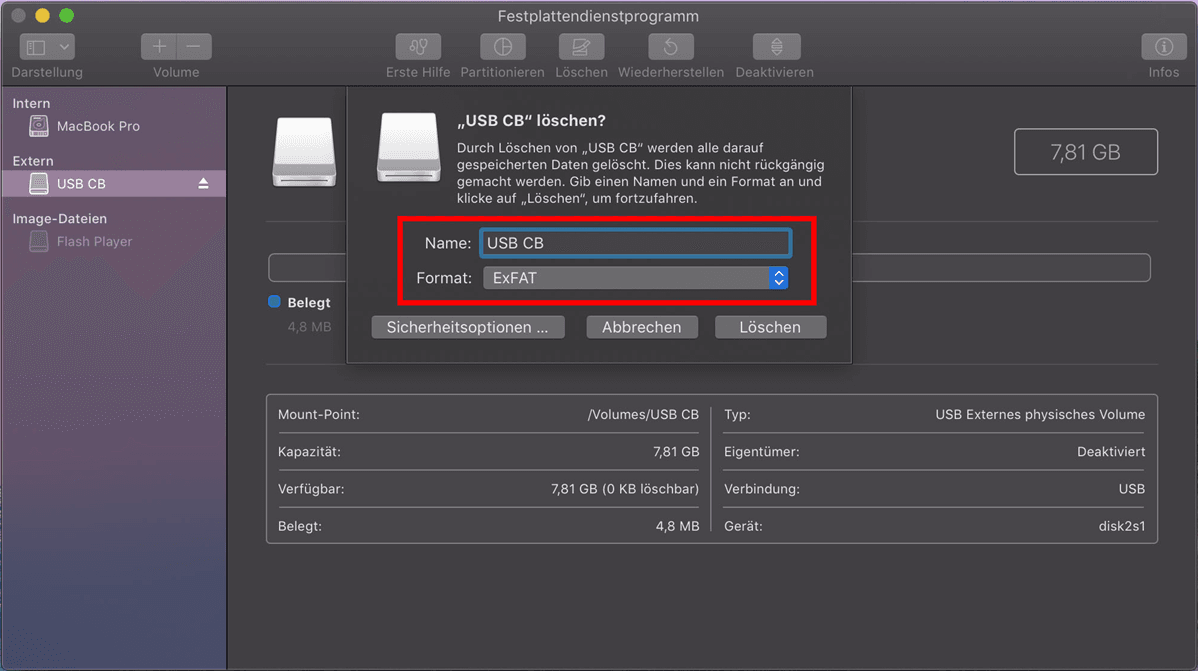
Task: Expand the Darstellung dropdown chevron
Action: click(x=64, y=47)
